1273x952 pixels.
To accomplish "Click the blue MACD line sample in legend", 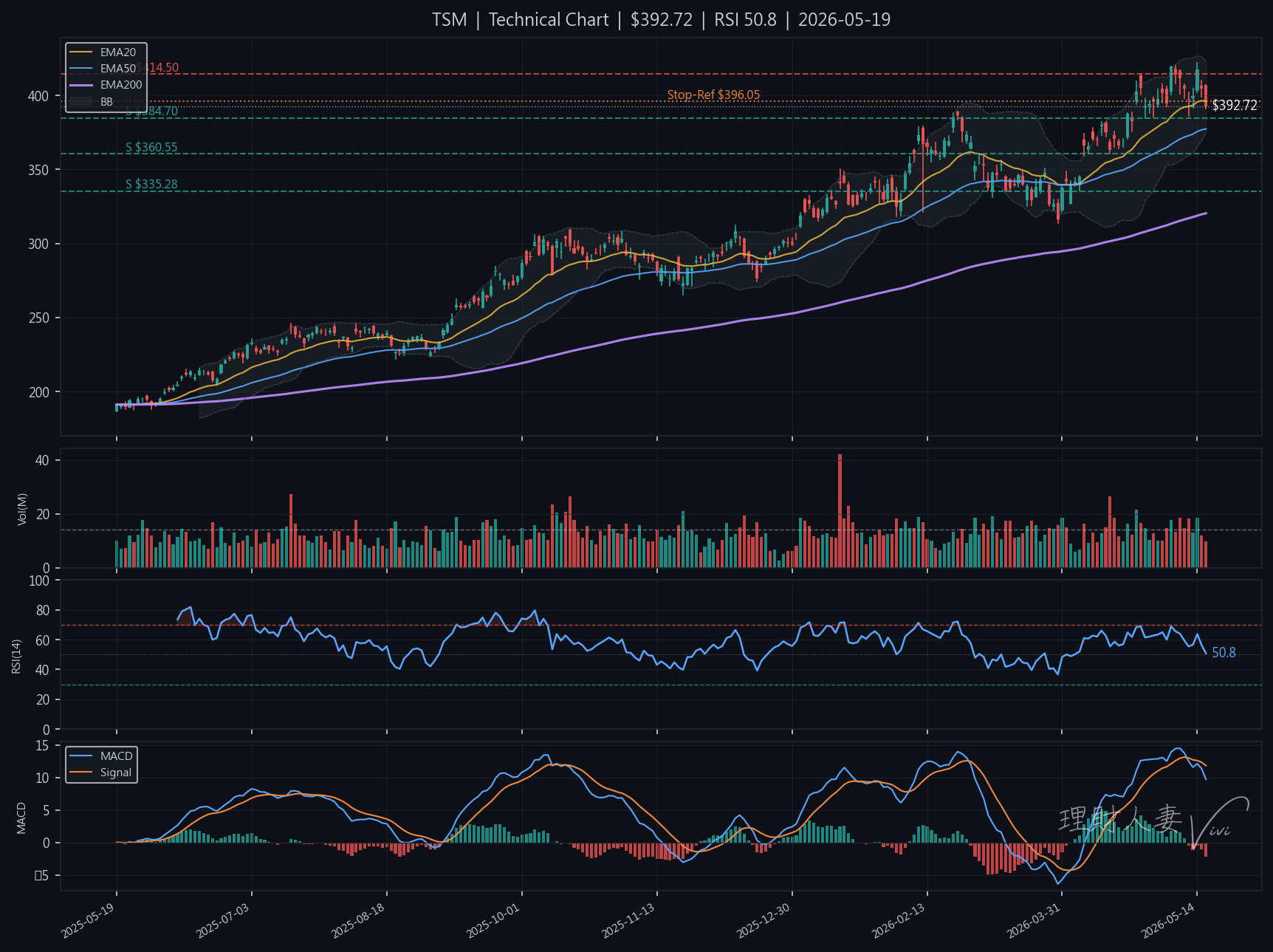I will pos(80,756).
